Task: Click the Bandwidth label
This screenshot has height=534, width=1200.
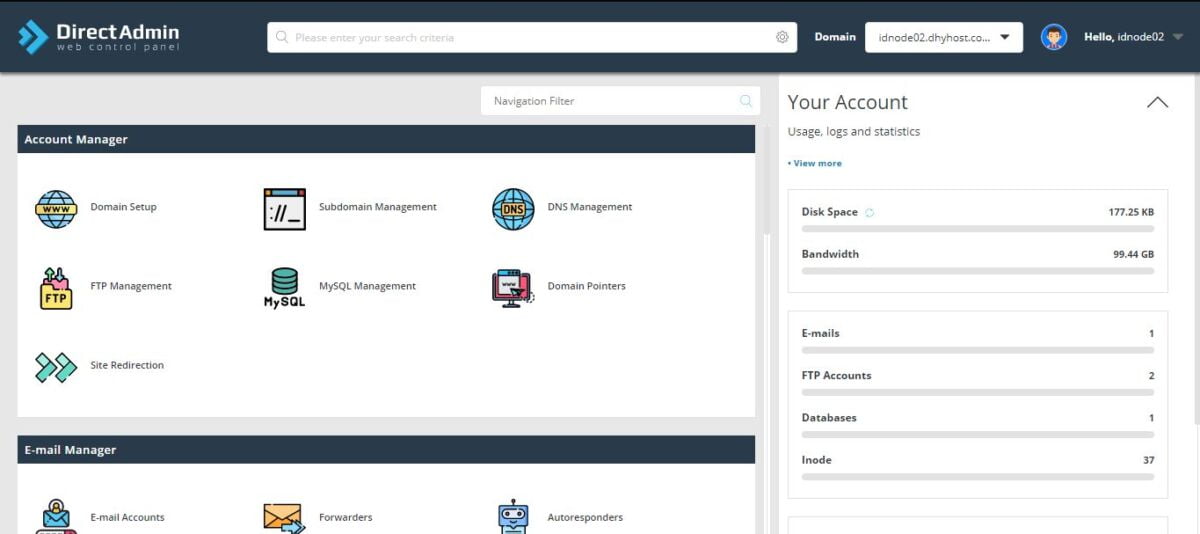Action: click(x=830, y=254)
